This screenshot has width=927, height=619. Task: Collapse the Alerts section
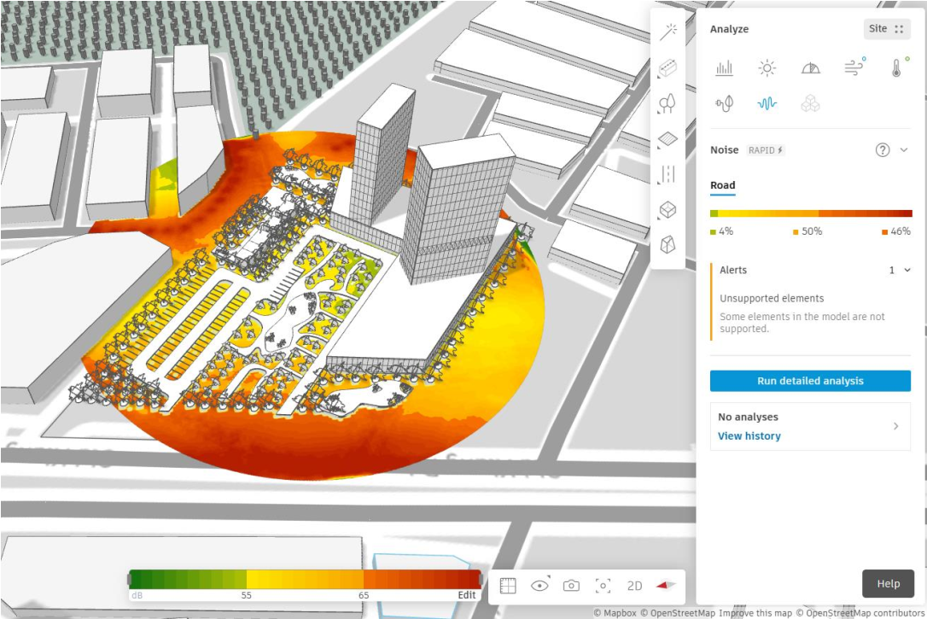(x=907, y=270)
